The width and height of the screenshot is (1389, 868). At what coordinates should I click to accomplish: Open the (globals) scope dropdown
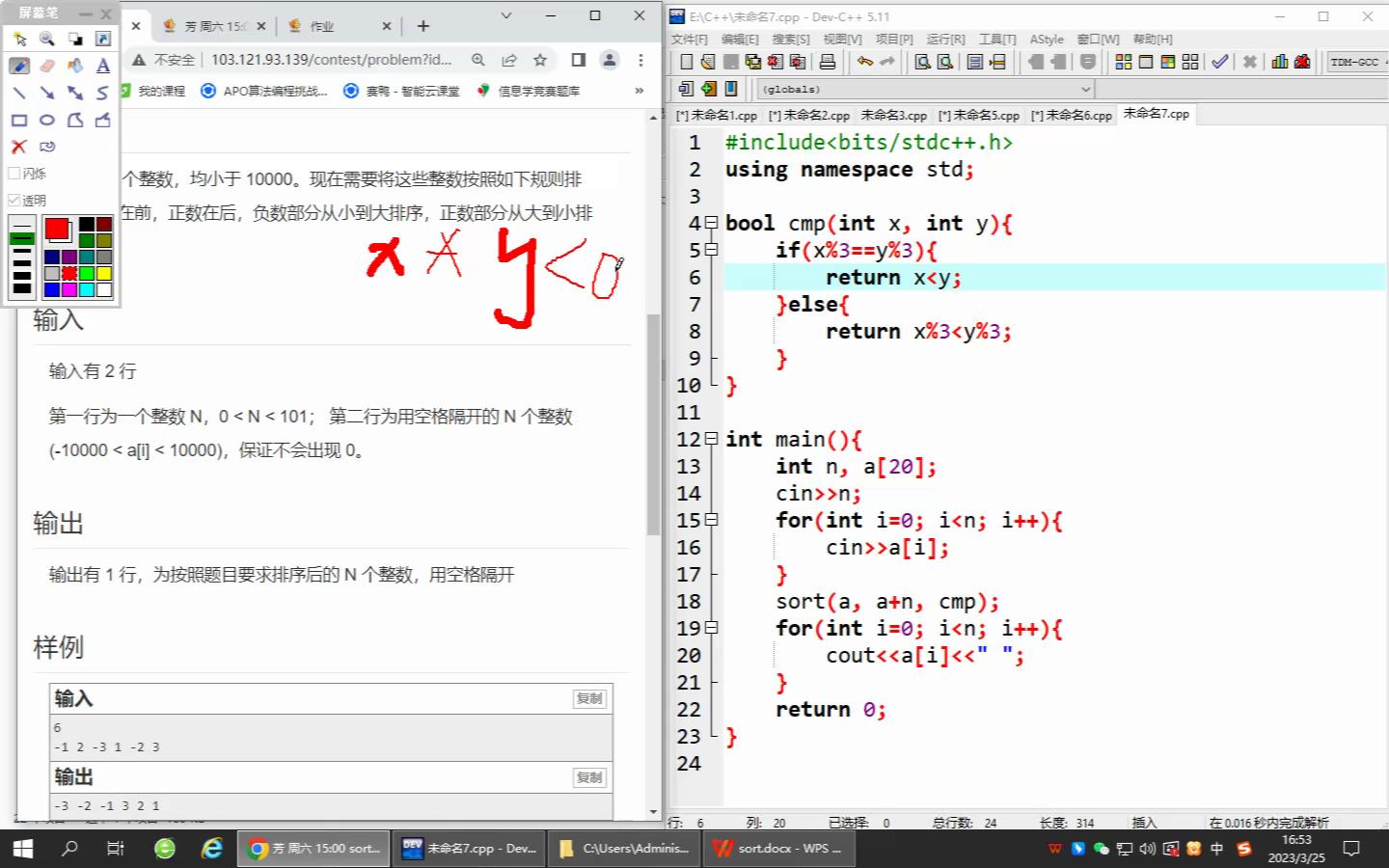tap(926, 89)
